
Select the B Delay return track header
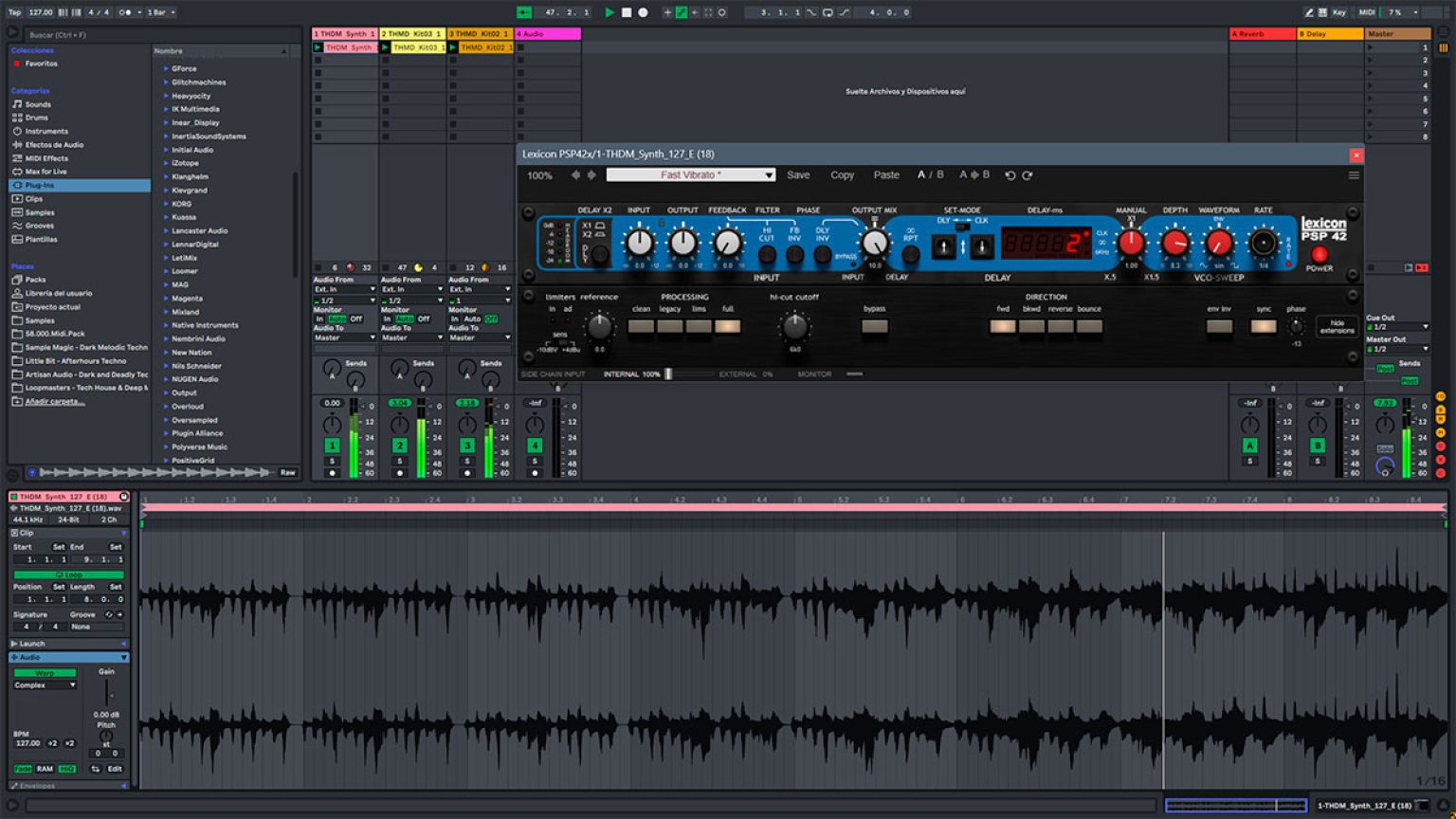(1330, 34)
